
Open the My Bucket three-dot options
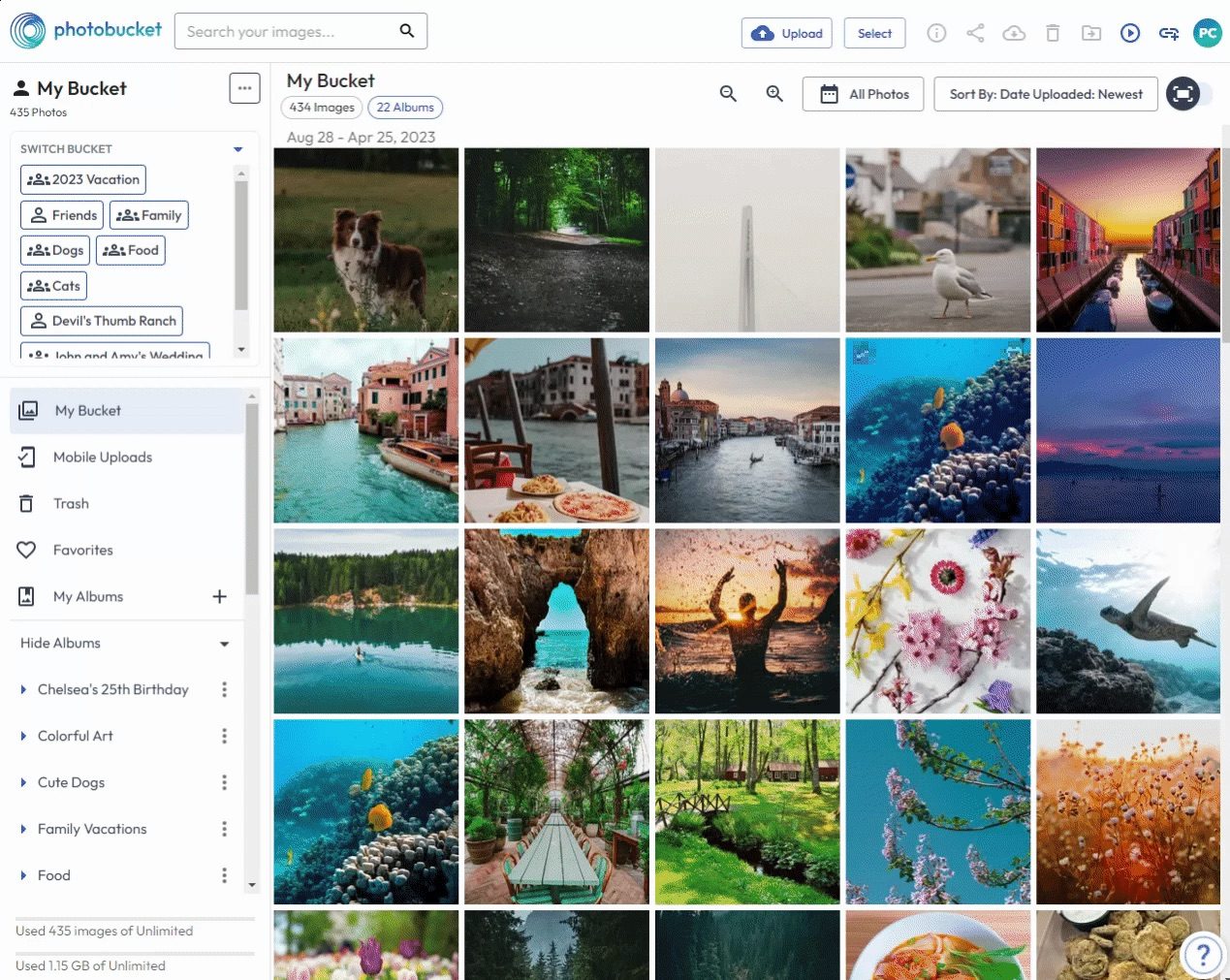tap(244, 88)
